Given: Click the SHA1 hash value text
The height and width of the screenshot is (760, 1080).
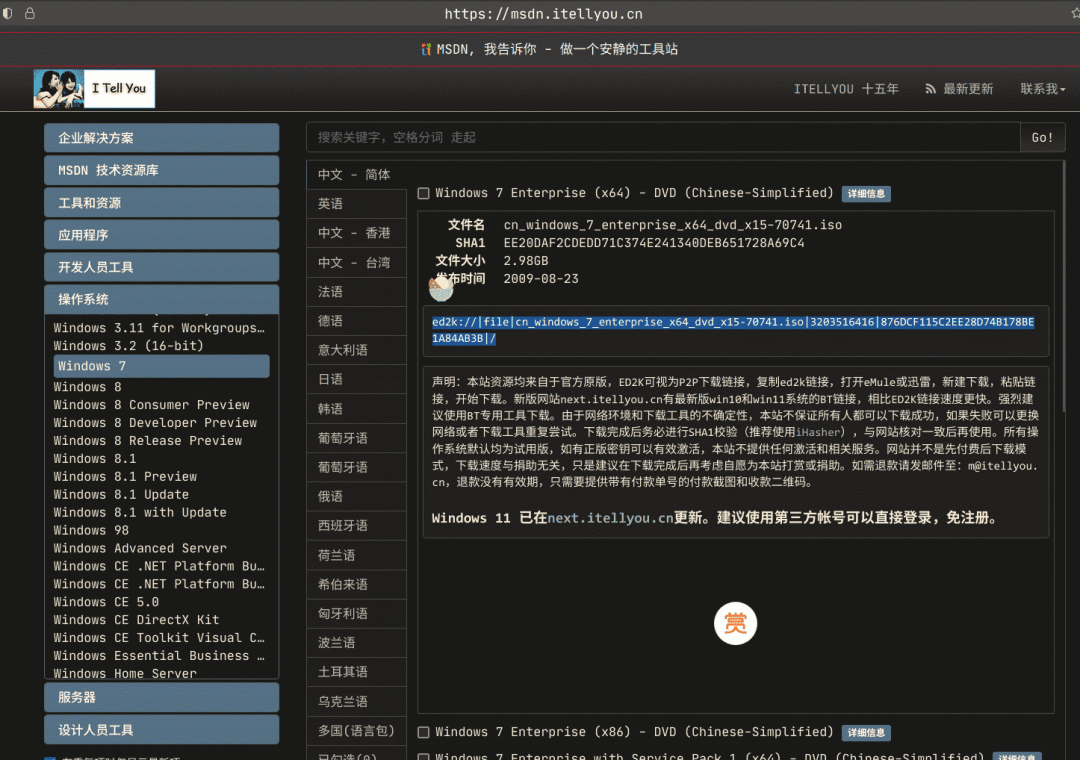Looking at the screenshot, I should (654, 243).
